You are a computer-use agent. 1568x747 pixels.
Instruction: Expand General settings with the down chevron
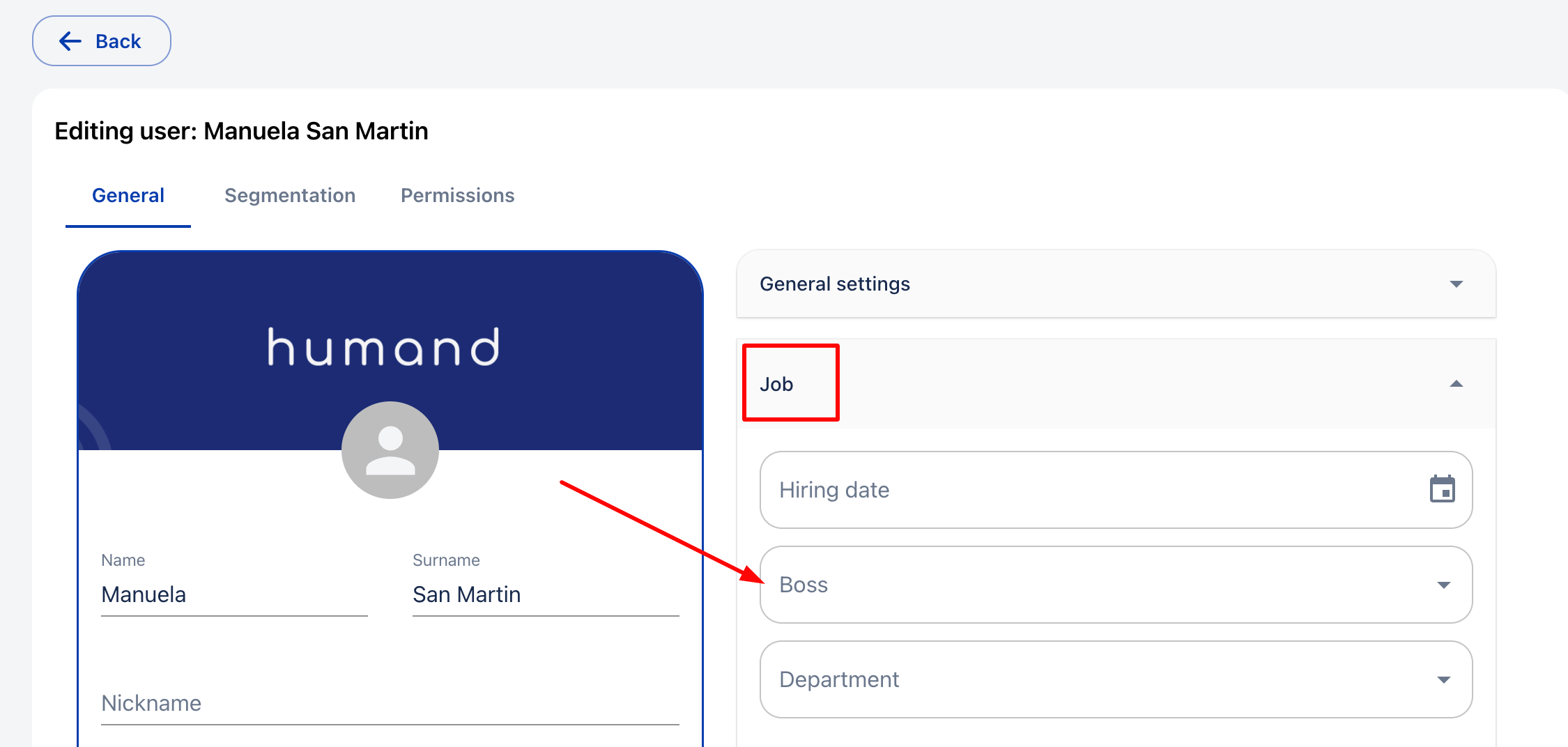(x=1456, y=284)
